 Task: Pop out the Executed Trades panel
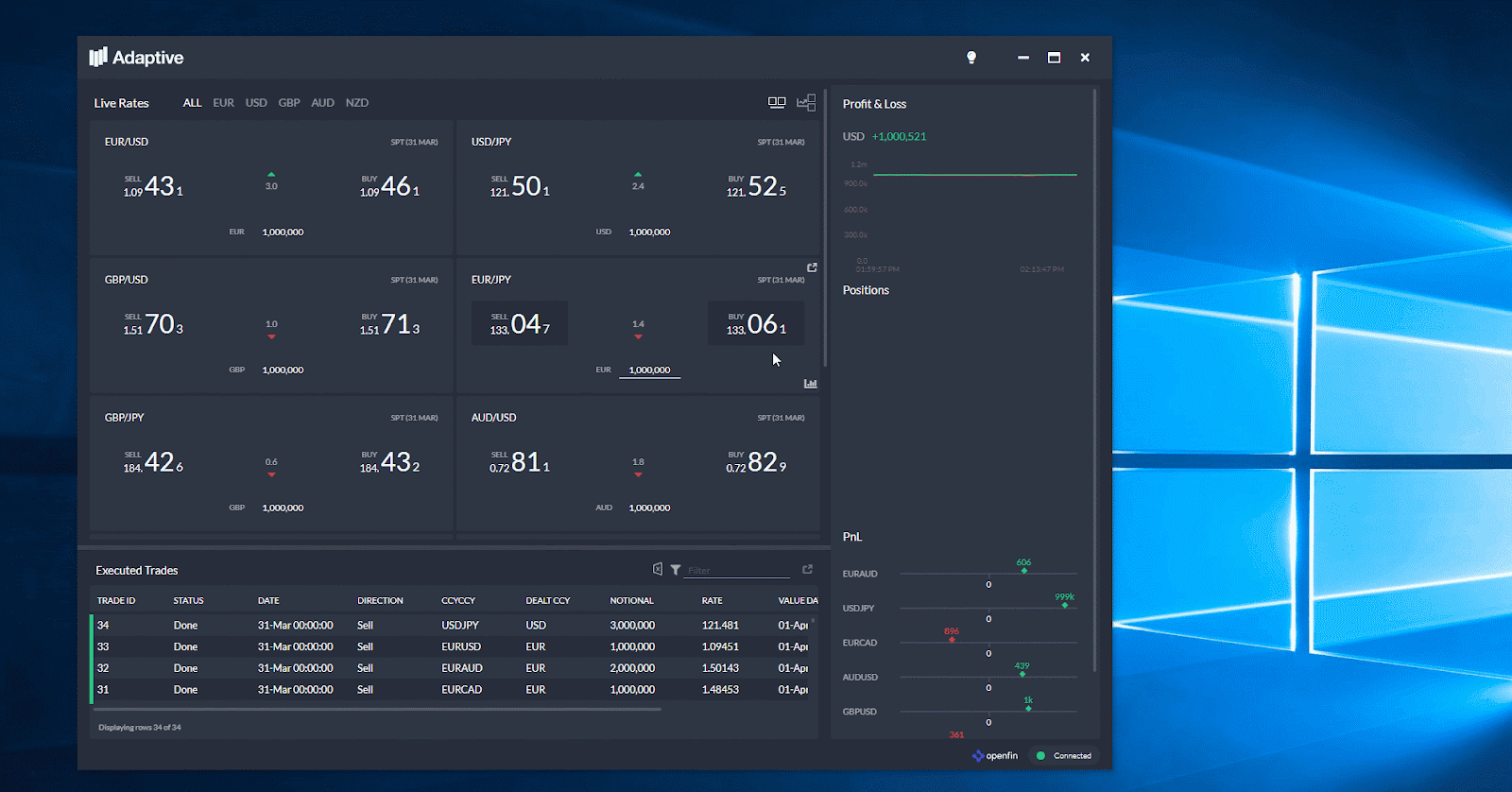(x=807, y=569)
